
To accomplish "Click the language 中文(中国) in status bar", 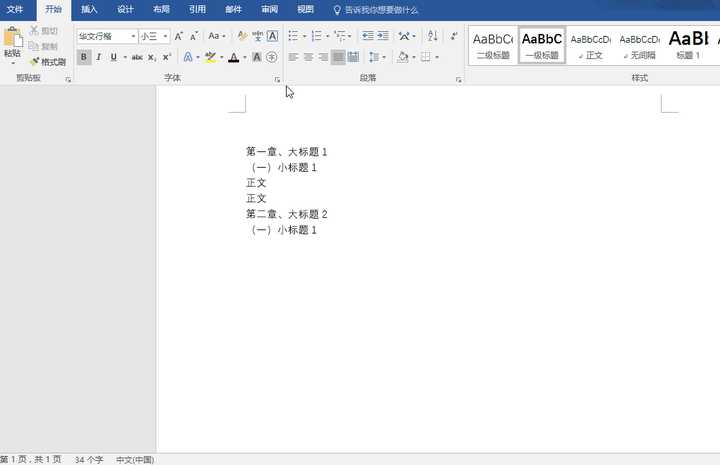I will (135, 459).
